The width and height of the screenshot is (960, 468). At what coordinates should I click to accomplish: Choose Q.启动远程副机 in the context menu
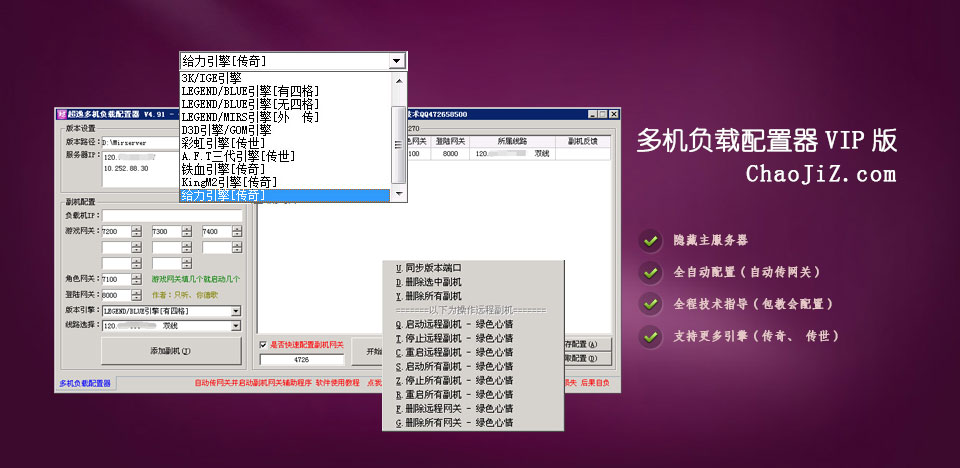473,324
